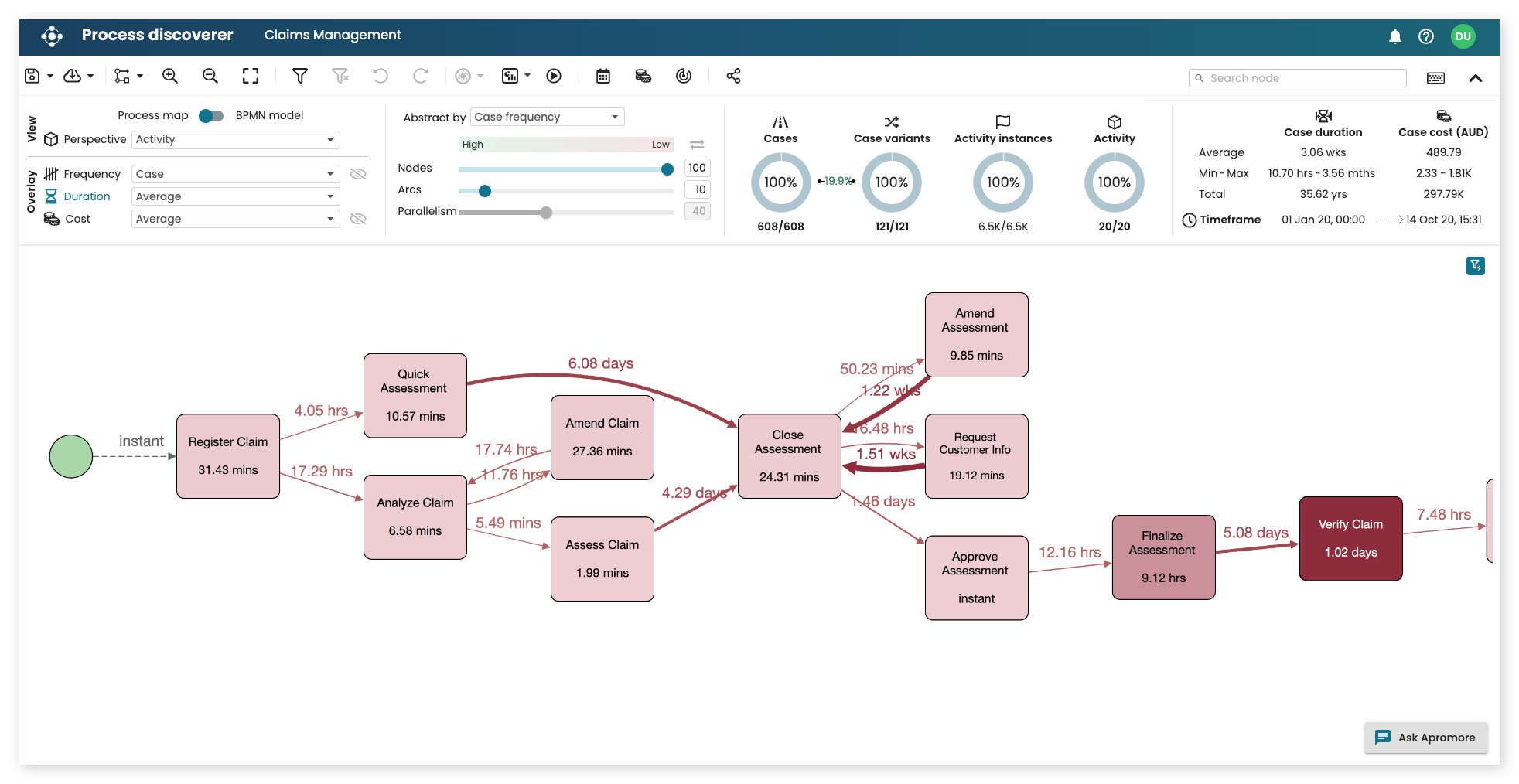1519x784 pixels.
Task: Toggle visibility of the Cost overlay
Action: click(x=358, y=218)
